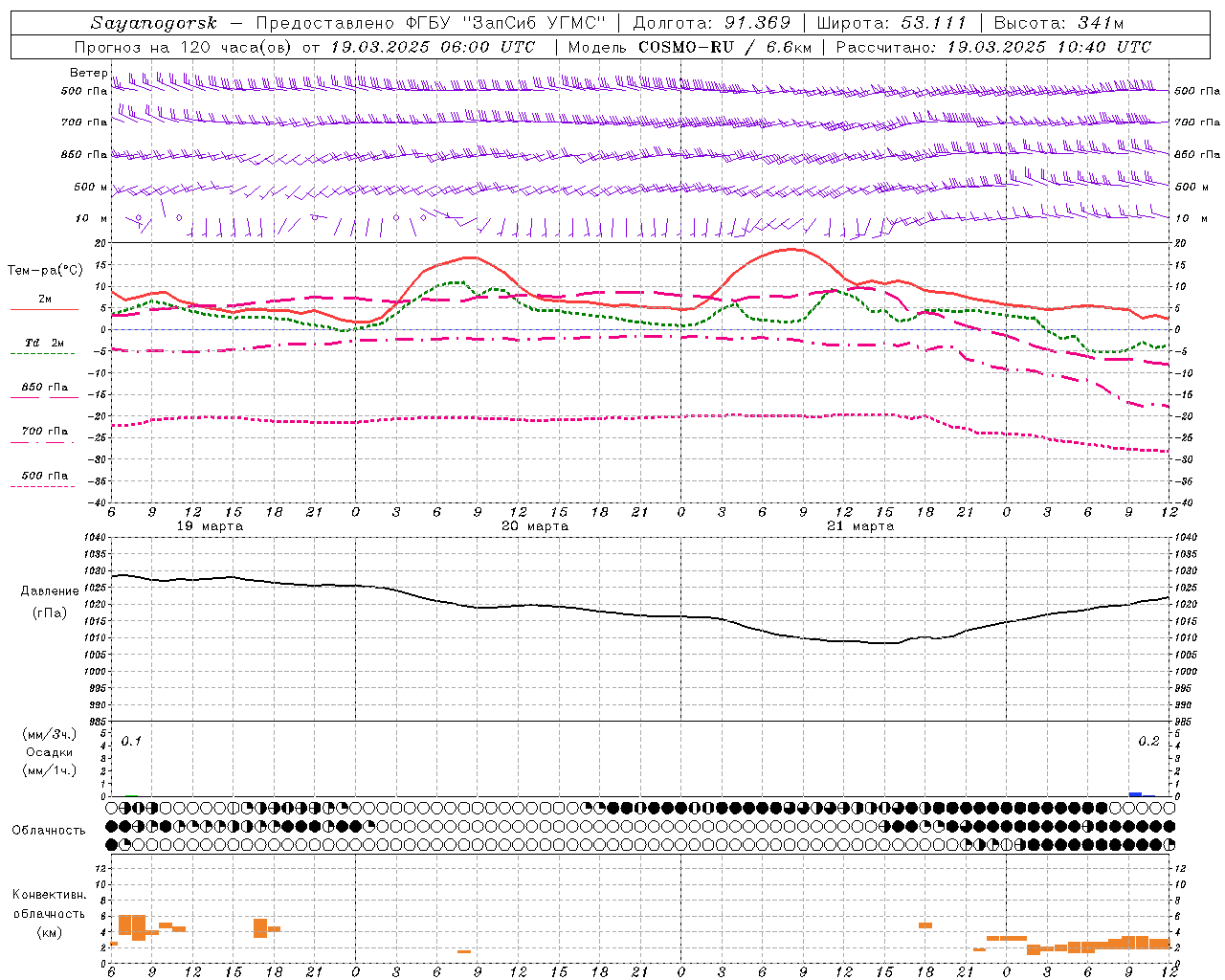Click the 700 гПа legend entry in temperature panel
The width and height of the screenshot is (1225, 980).
[x=45, y=432]
